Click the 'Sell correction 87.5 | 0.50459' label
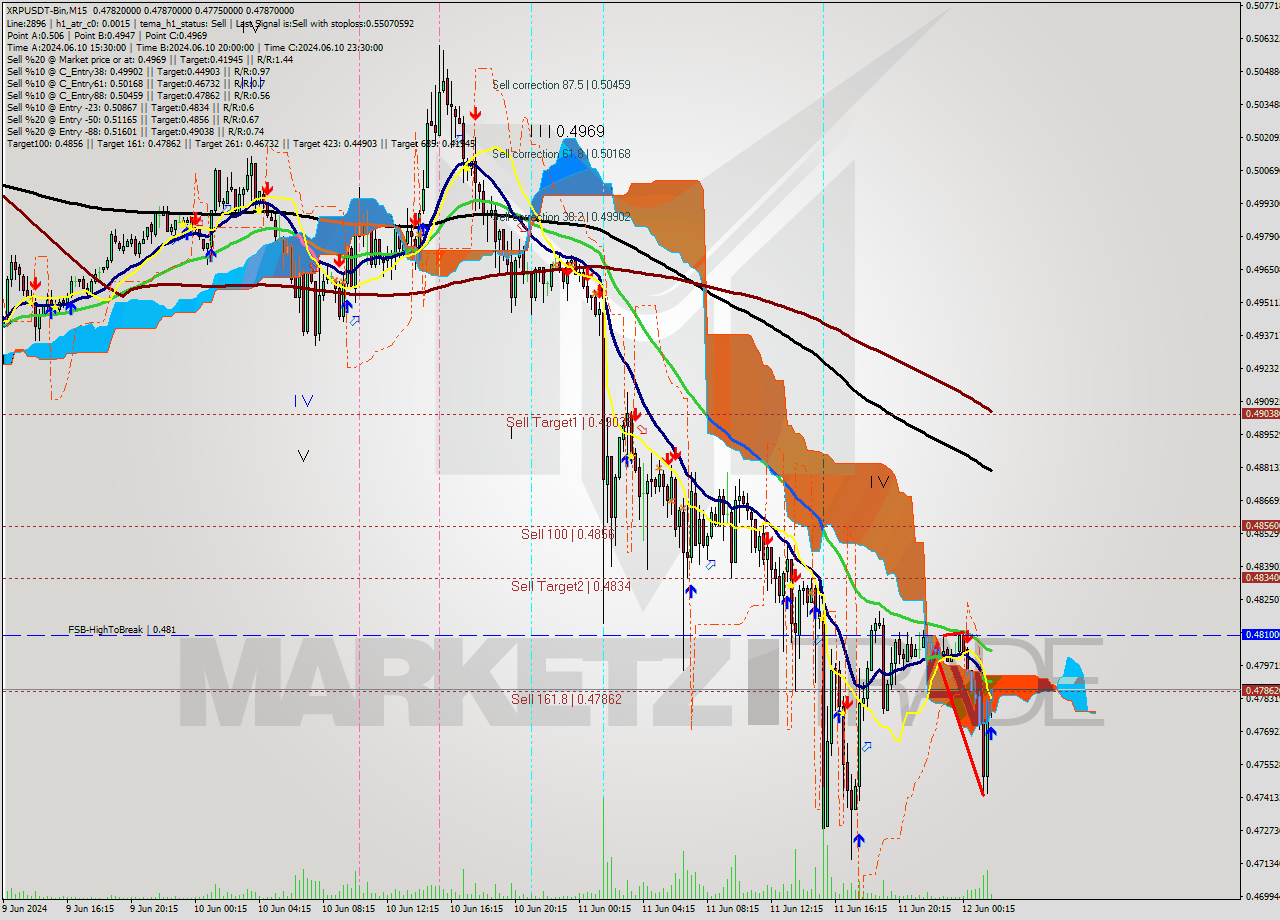Image resolution: width=1280 pixels, height=920 pixels. [561, 85]
